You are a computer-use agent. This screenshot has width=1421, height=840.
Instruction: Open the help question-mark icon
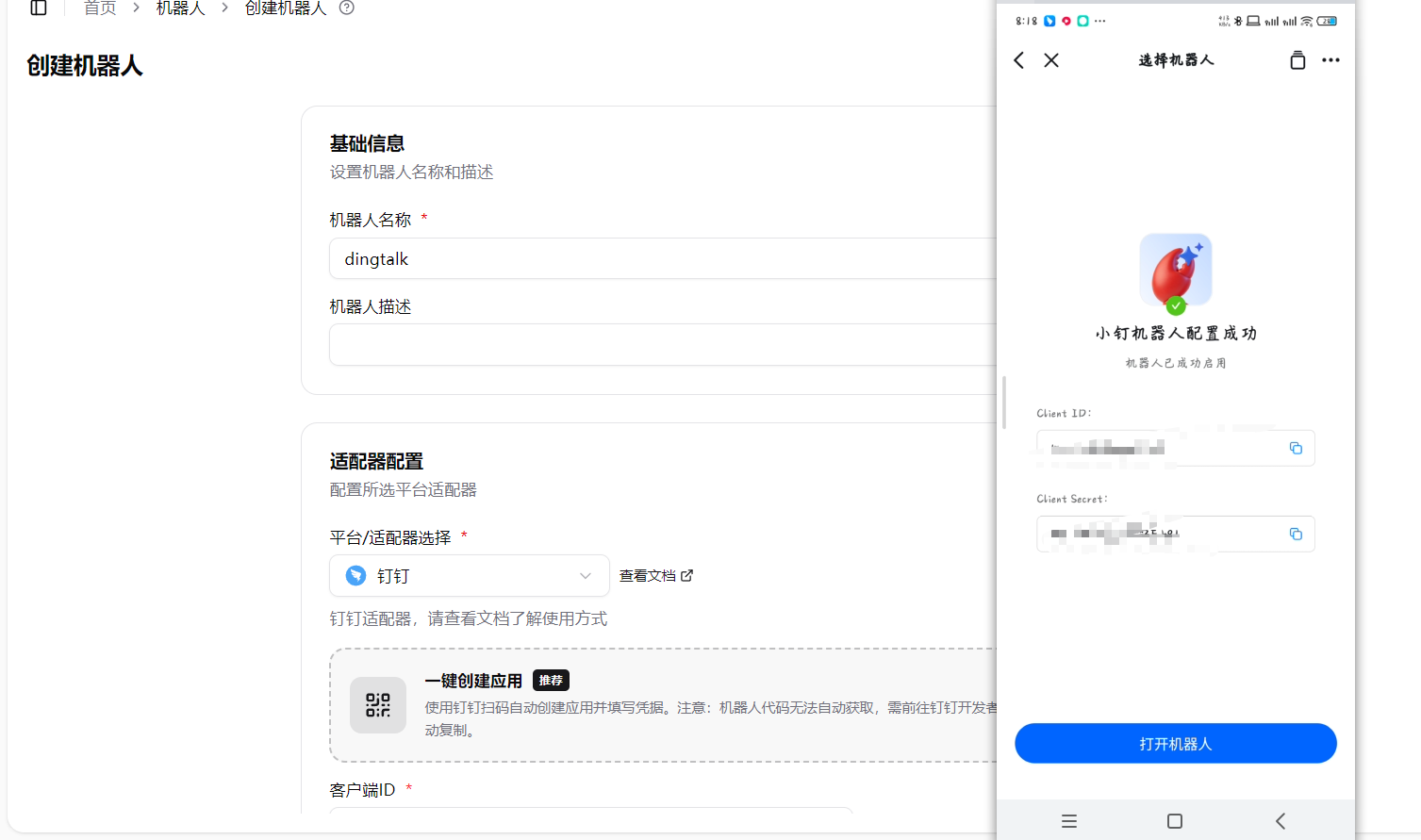click(x=347, y=8)
